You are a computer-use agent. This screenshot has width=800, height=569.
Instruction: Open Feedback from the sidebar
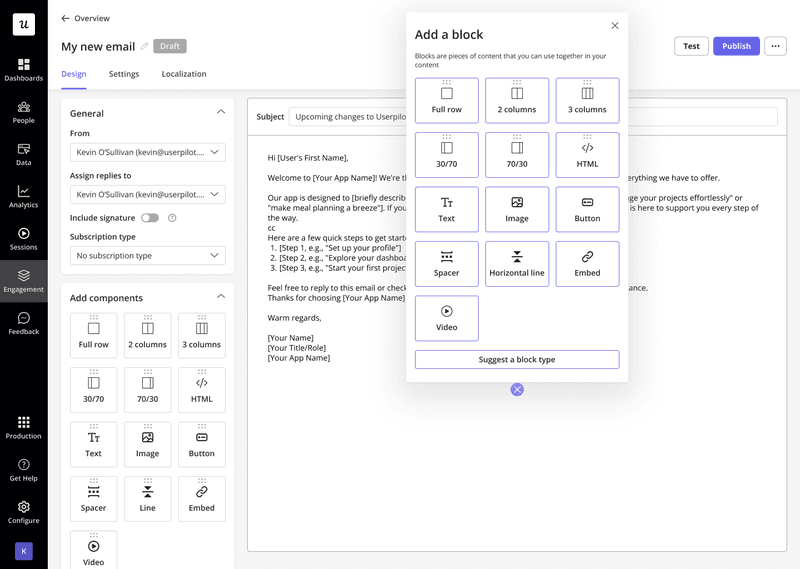[23, 323]
